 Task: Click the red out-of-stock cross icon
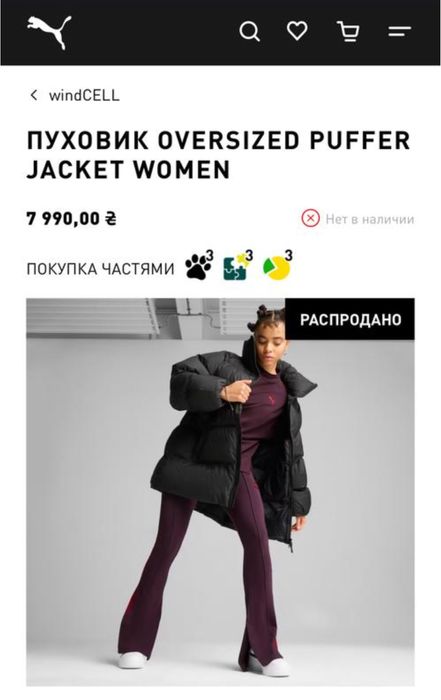(310, 219)
